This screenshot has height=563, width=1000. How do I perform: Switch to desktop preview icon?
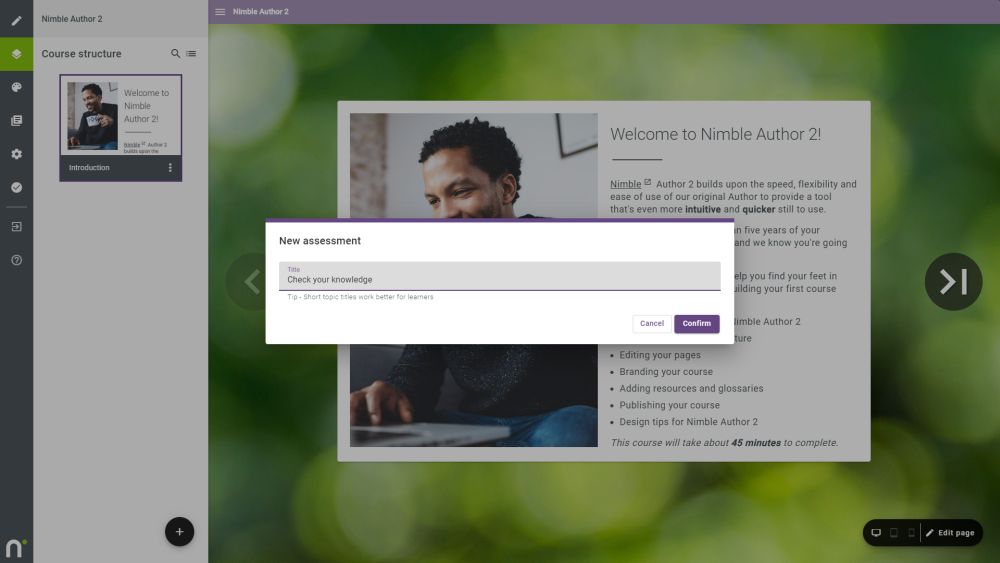(876, 533)
